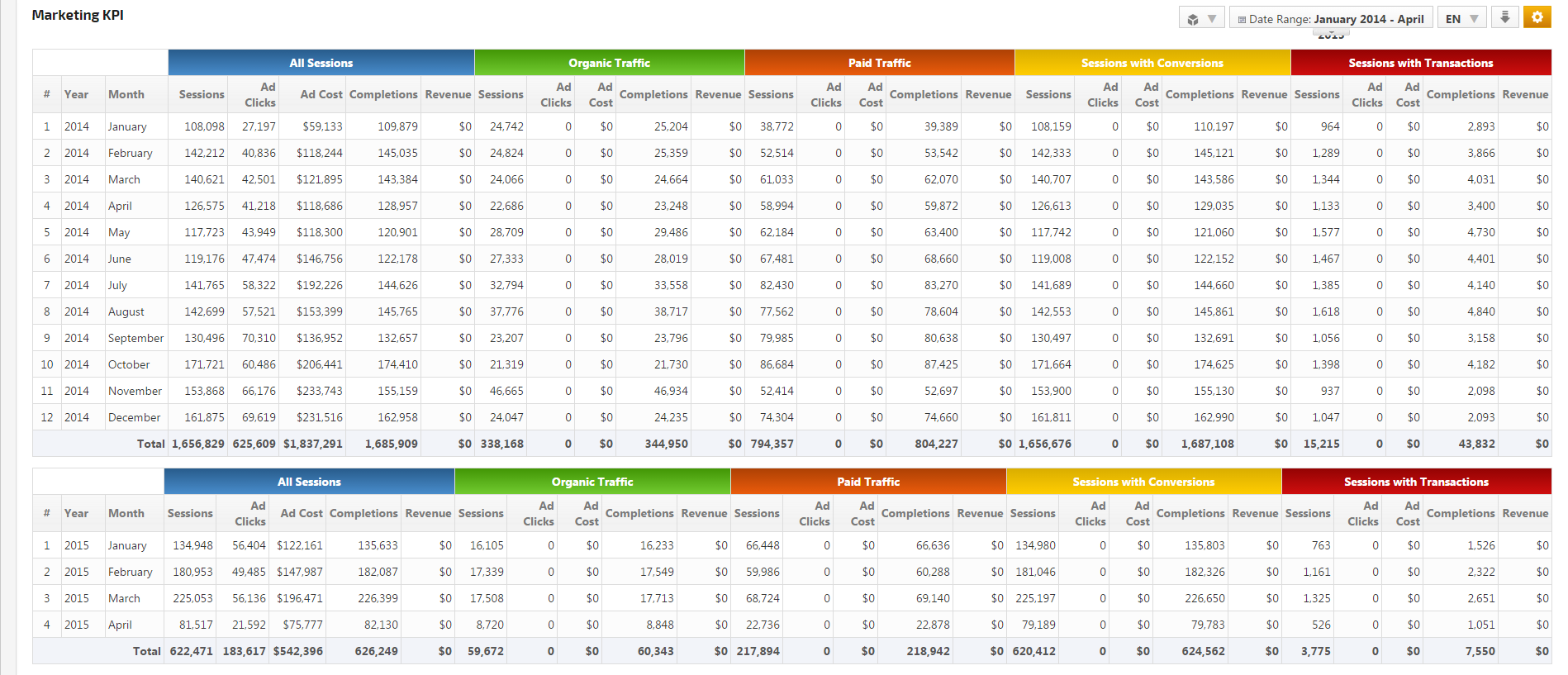Open the cube icon dropdown menu
Image resolution: width=1568 pixels, height=675 pixels.
(x=1201, y=18)
